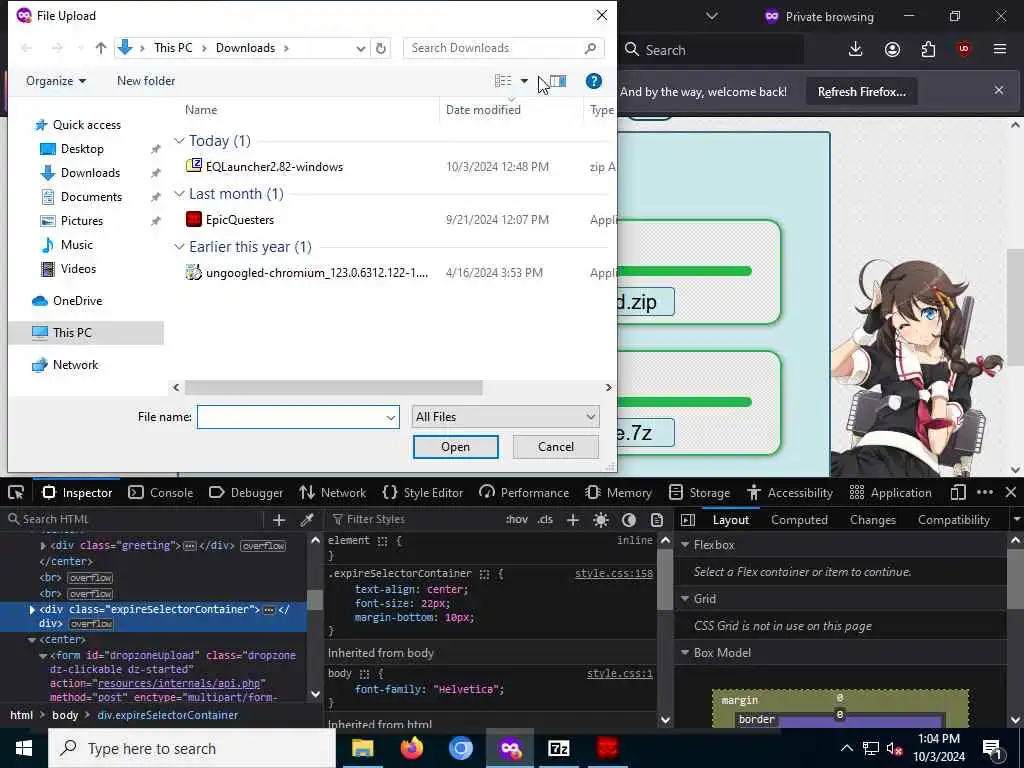Toggle the :hov pseudo-class panel
Image resolution: width=1024 pixels, height=768 pixels.
pyautogui.click(x=517, y=519)
